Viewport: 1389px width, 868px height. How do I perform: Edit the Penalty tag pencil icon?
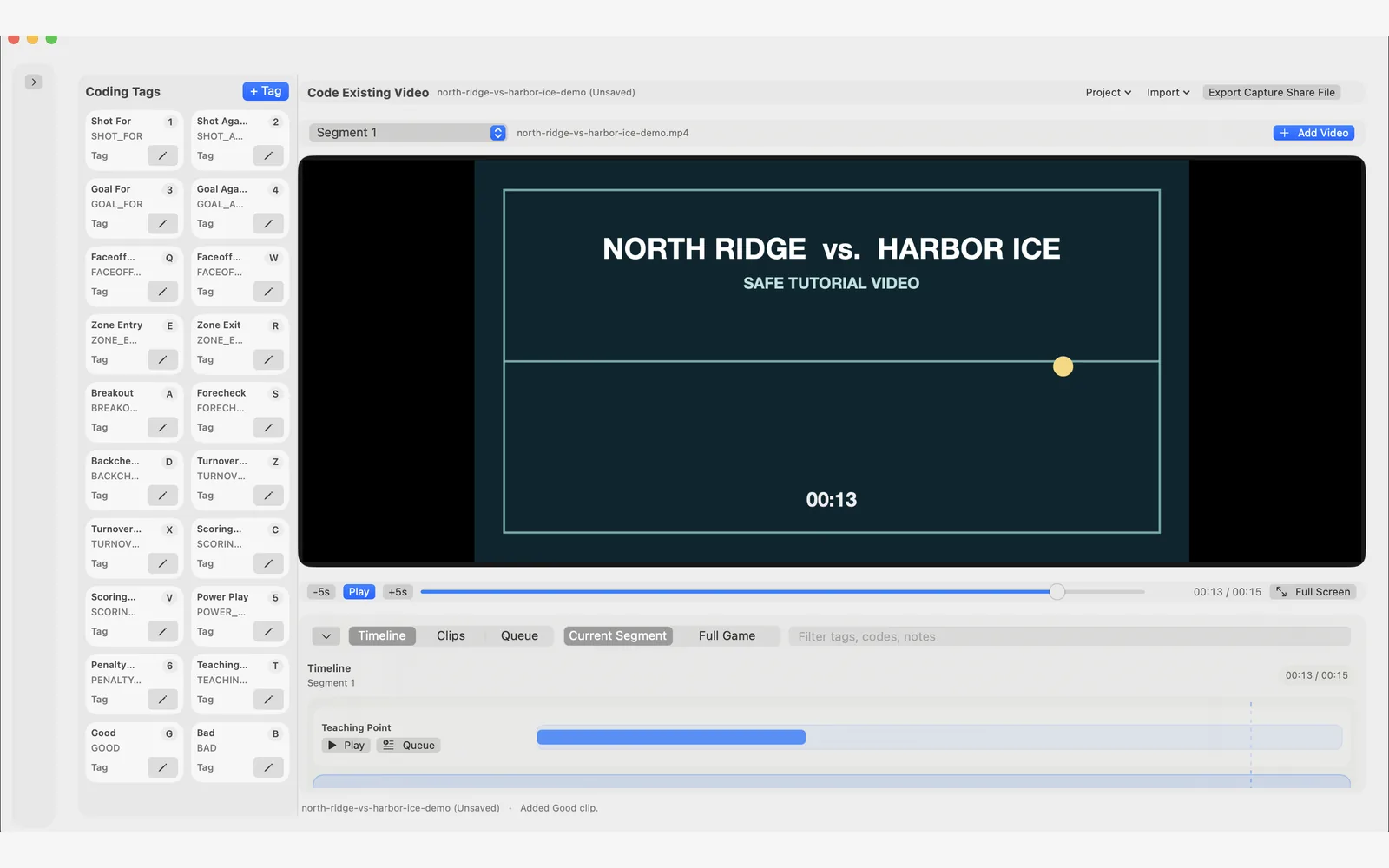pyautogui.click(x=162, y=700)
